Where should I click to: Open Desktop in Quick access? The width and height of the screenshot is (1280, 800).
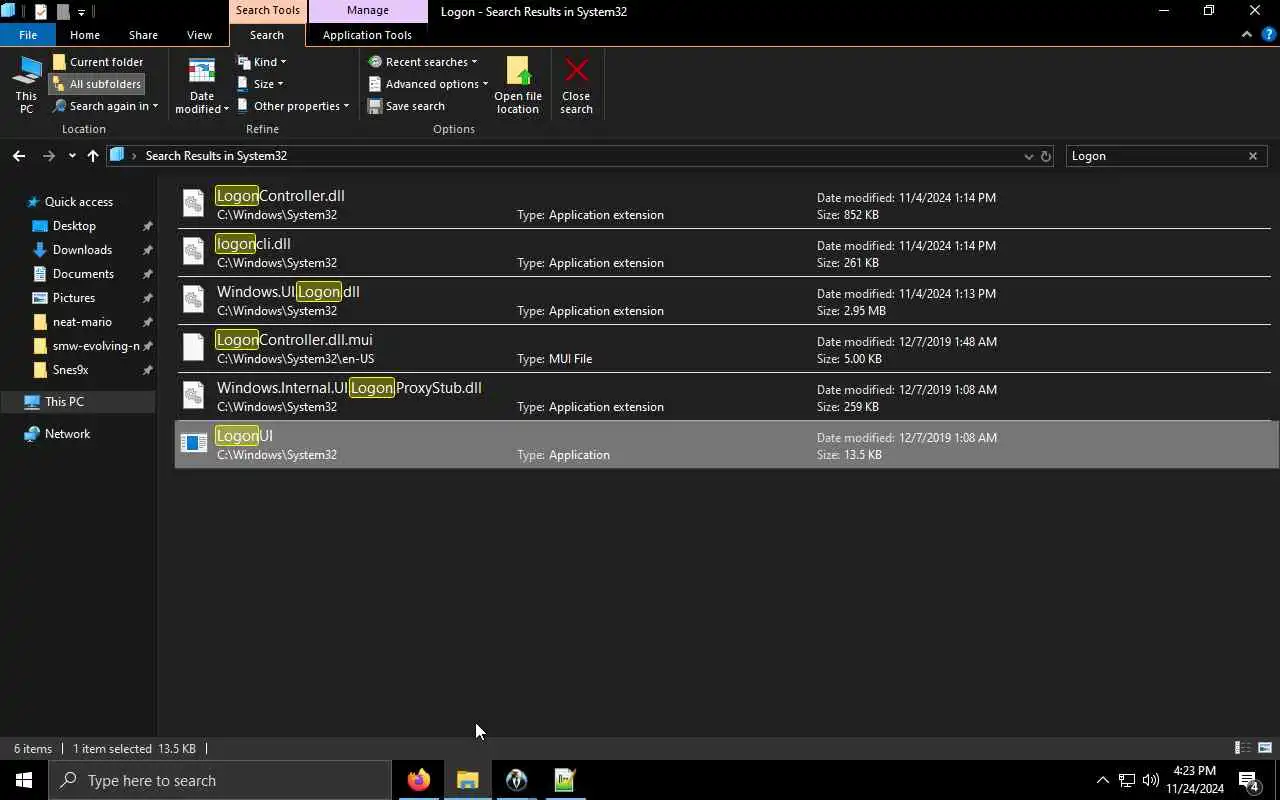(x=74, y=226)
